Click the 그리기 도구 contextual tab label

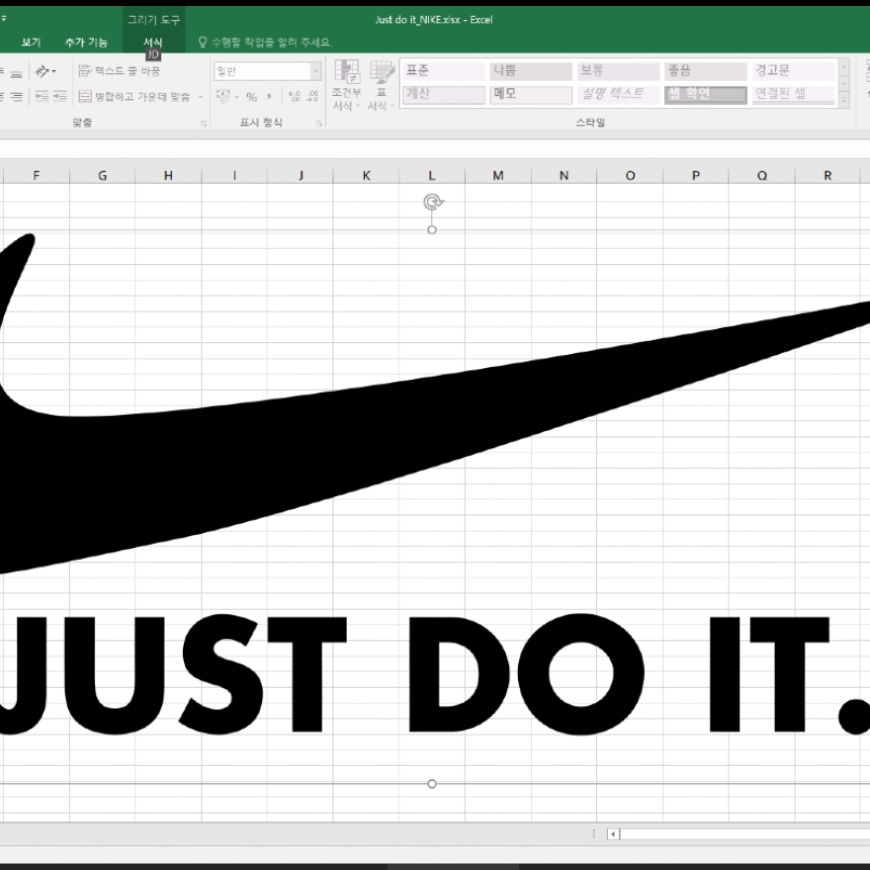pos(154,20)
